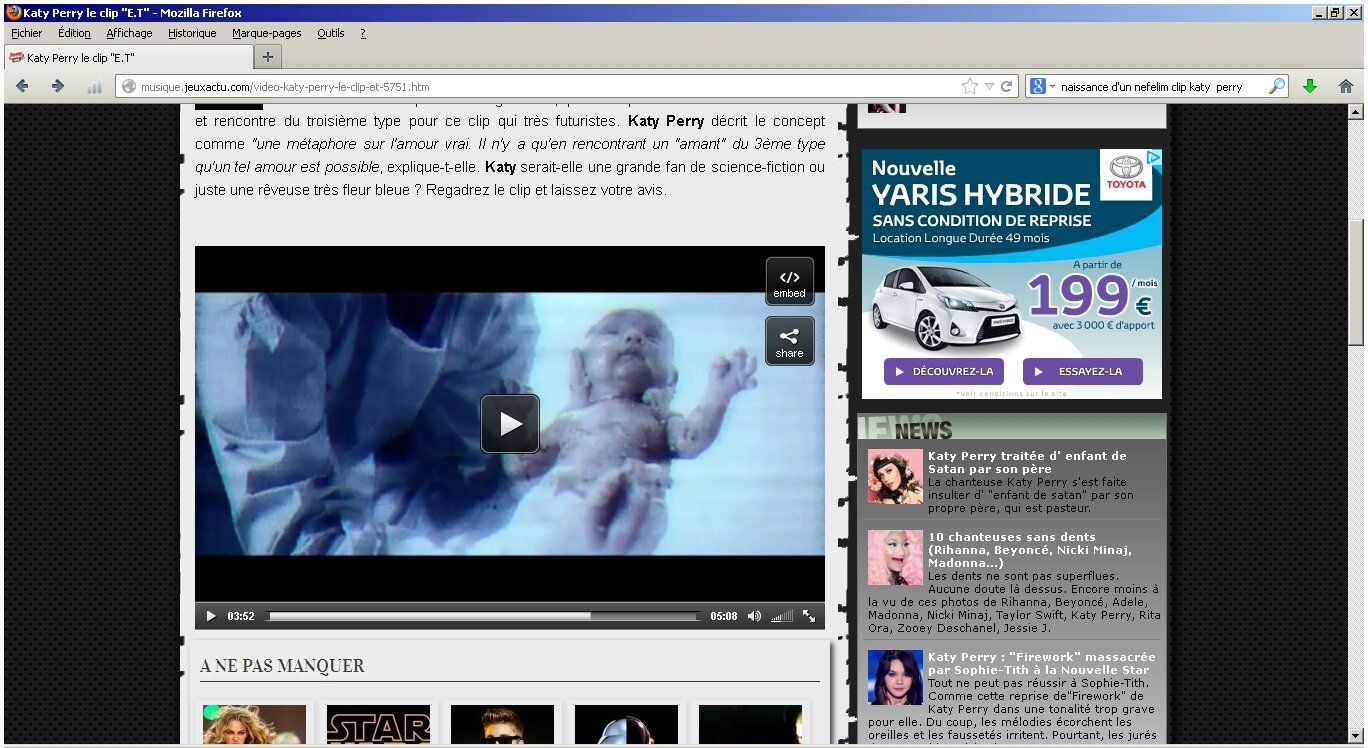Click the "A NE PAS MANQUER" heading
Image resolution: width=1368 pixels, height=748 pixels.
[x=282, y=666]
